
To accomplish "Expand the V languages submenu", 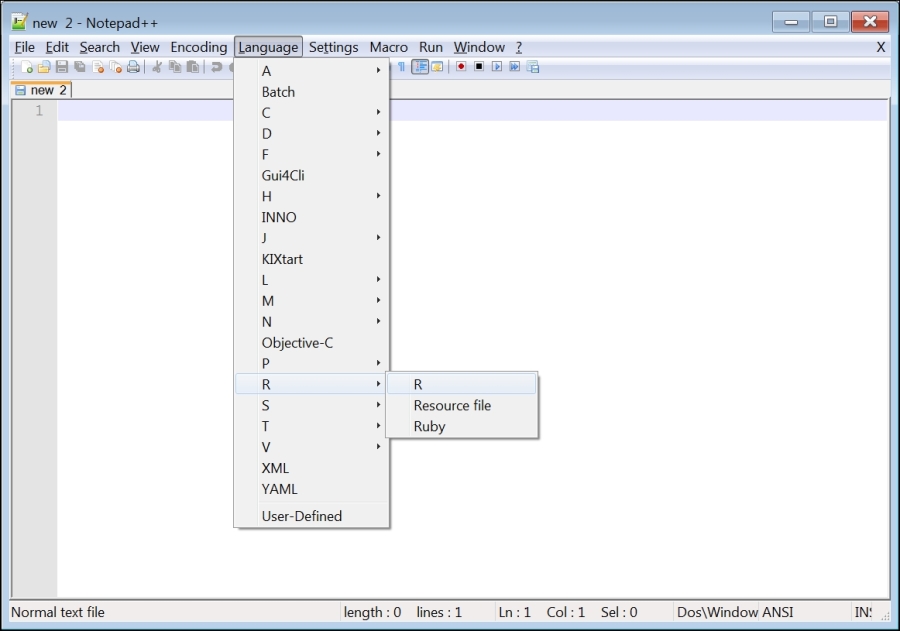I will pyautogui.click(x=312, y=447).
